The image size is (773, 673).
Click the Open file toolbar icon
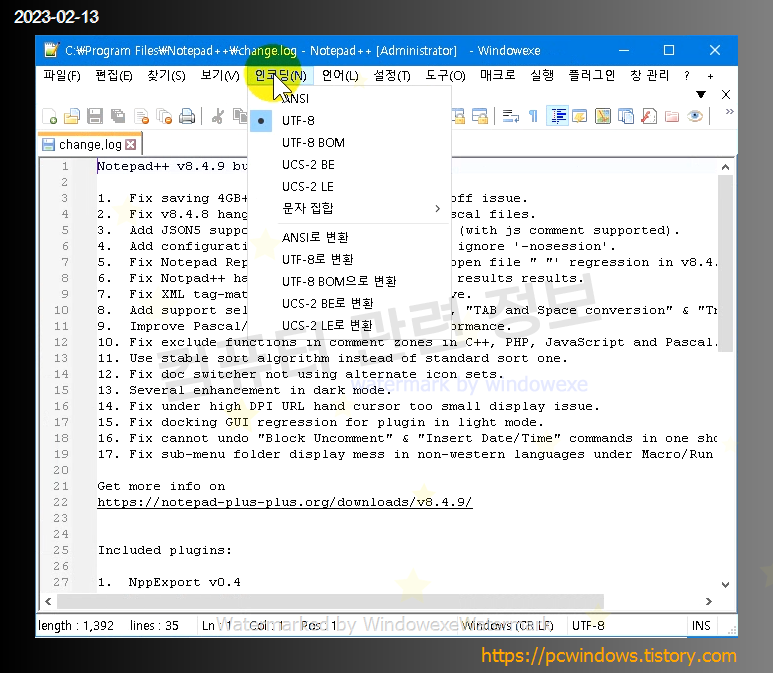72,117
